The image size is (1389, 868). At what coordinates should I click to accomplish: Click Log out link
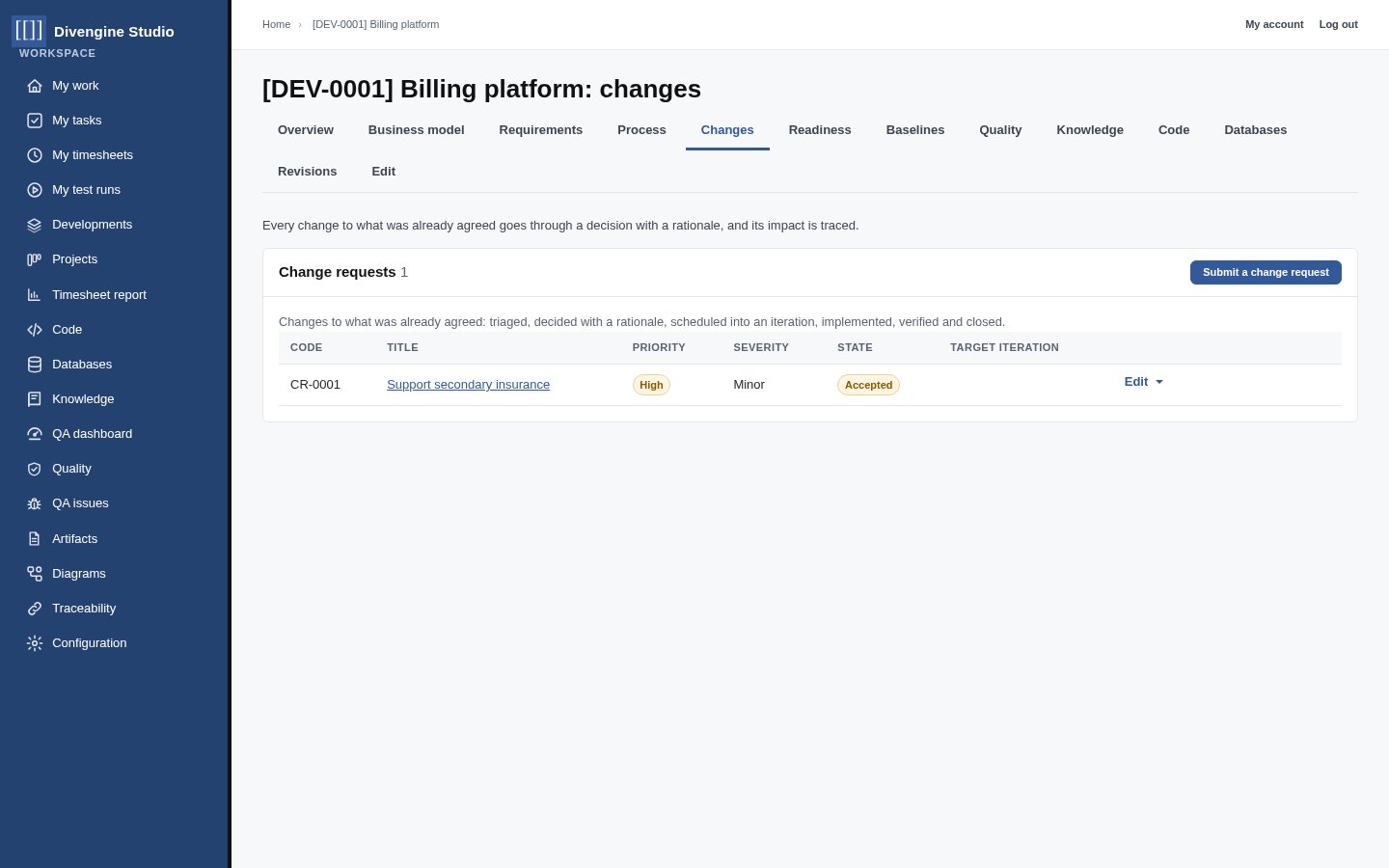[1339, 24]
